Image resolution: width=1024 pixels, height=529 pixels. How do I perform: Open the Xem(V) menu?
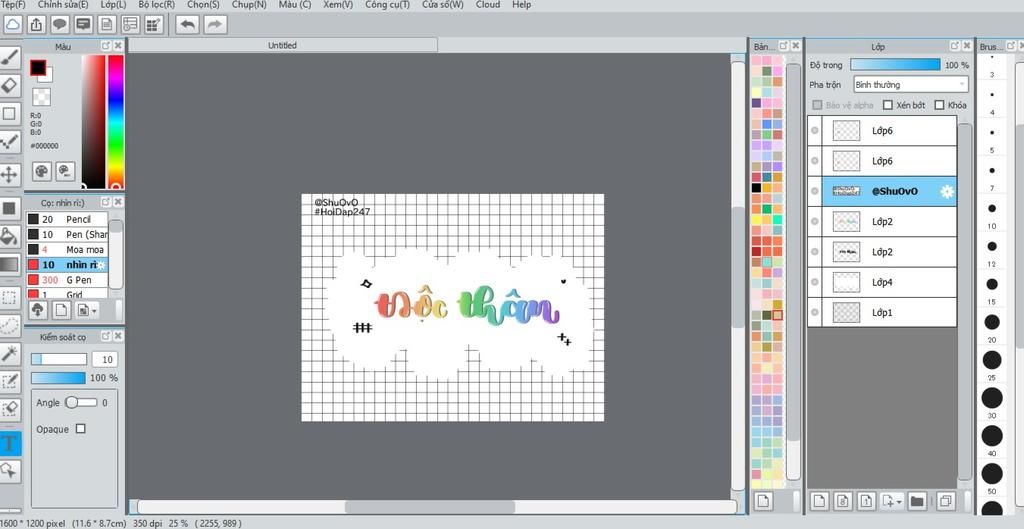(338, 5)
